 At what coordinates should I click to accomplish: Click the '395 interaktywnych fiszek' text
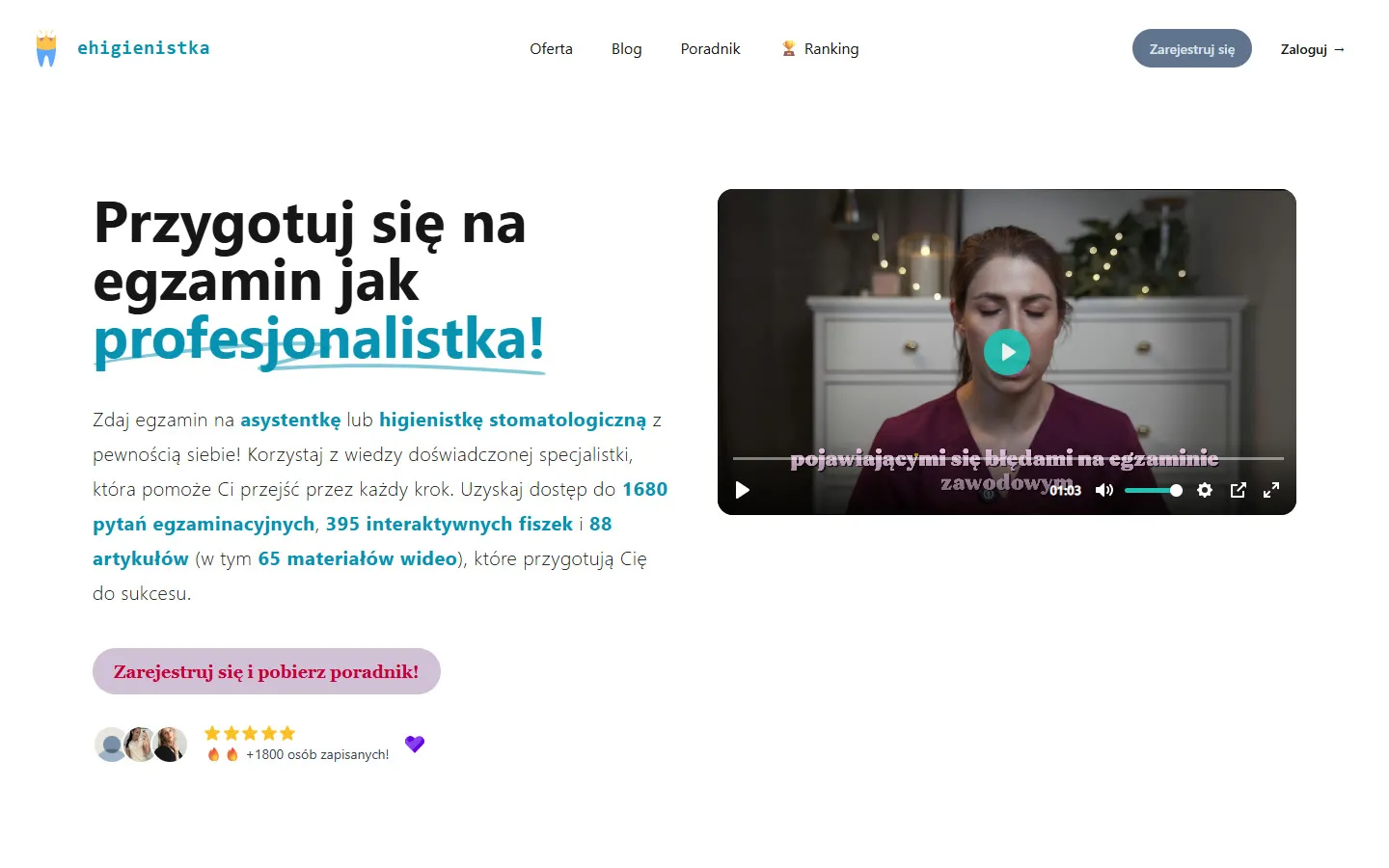point(449,524)
